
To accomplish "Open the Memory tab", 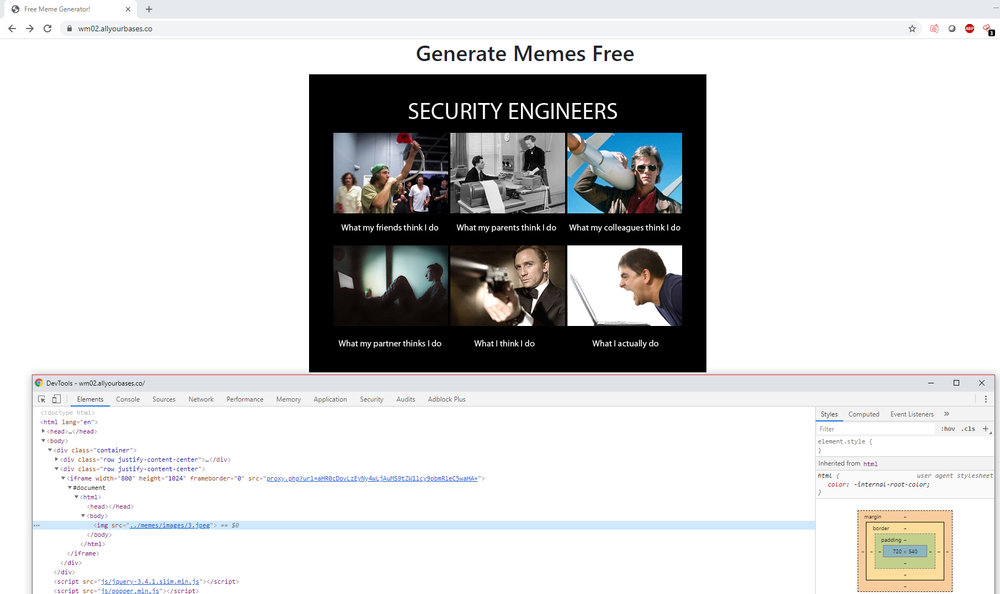I will (x=288, y=399).
